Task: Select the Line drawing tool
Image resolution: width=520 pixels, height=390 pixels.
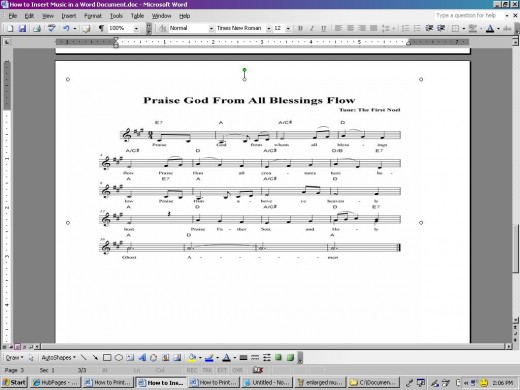Action: pyautogui.click(x=83, y=357)
